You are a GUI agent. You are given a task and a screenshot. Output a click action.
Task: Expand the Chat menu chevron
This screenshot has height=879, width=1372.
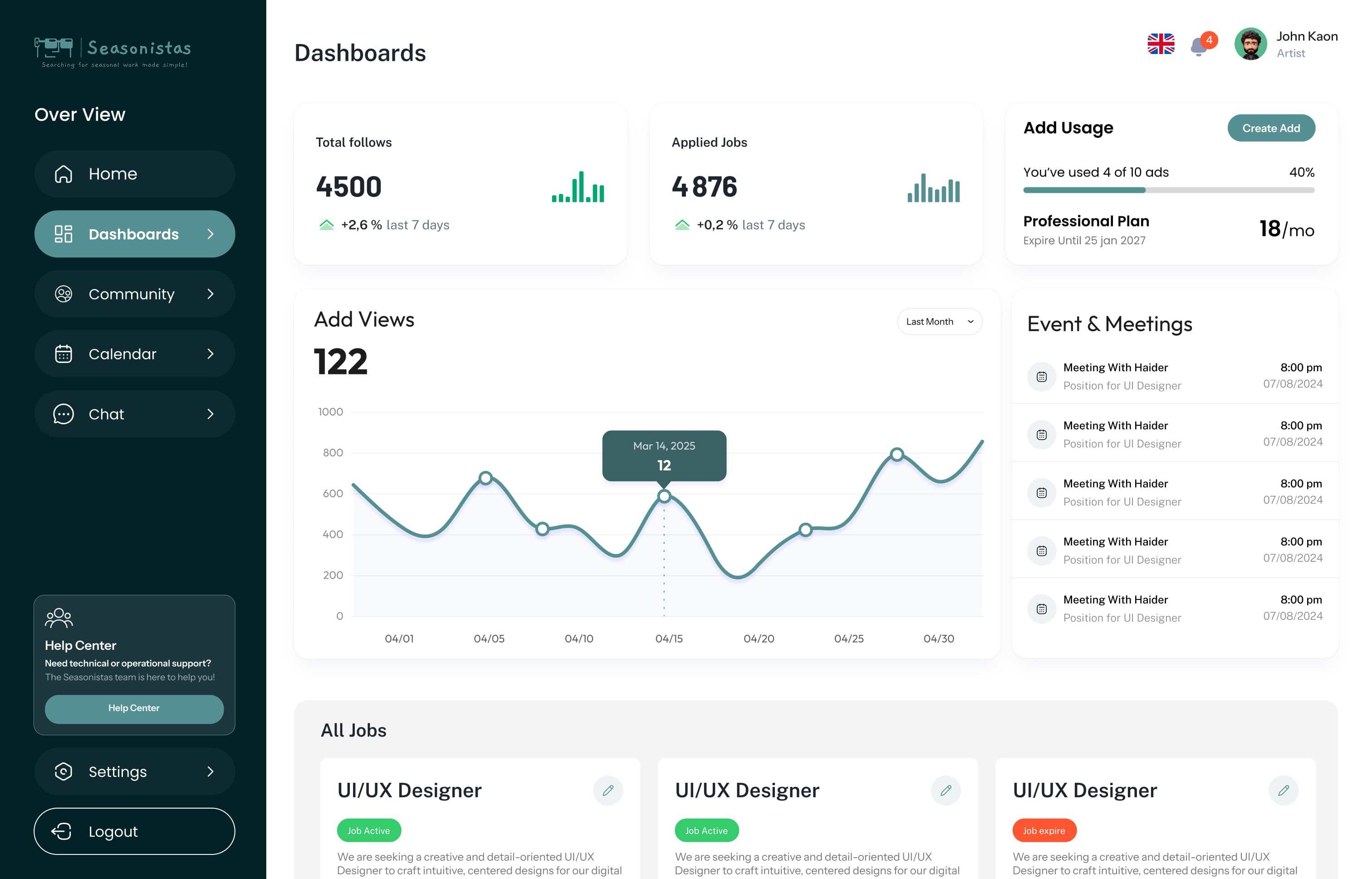click(211, 414)
